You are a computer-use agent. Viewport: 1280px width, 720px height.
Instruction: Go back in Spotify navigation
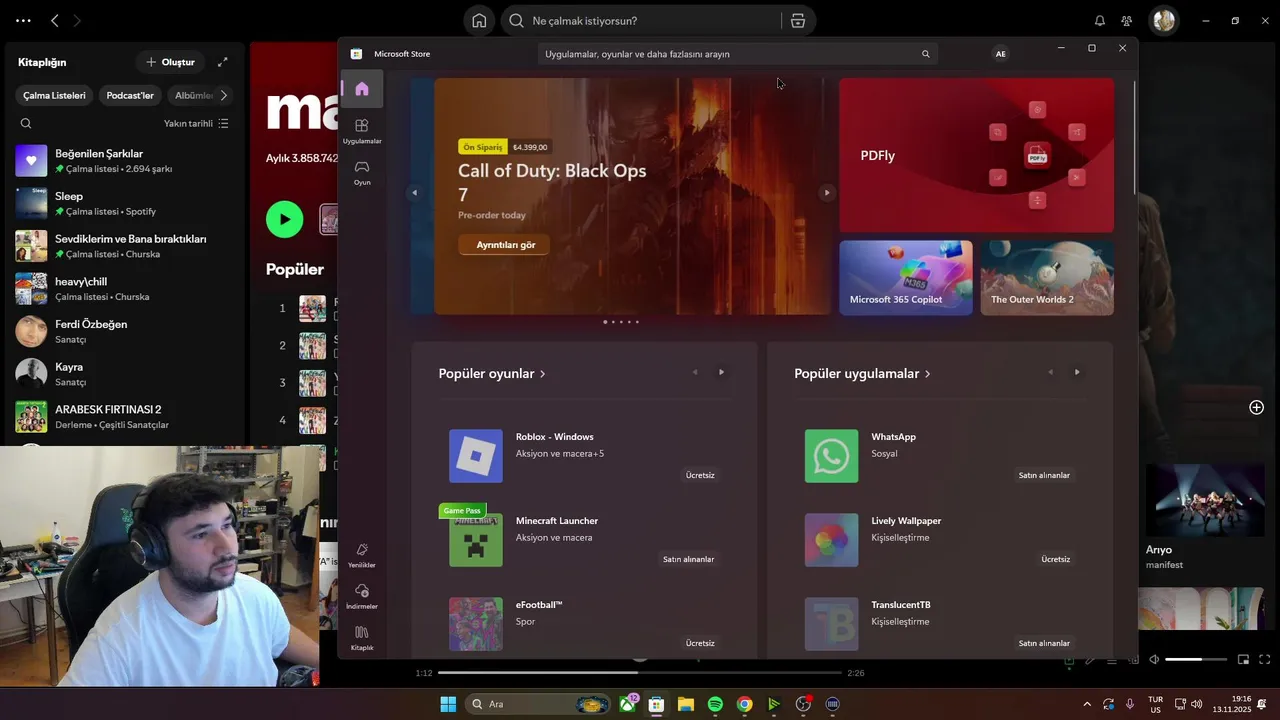coord(54,20)
